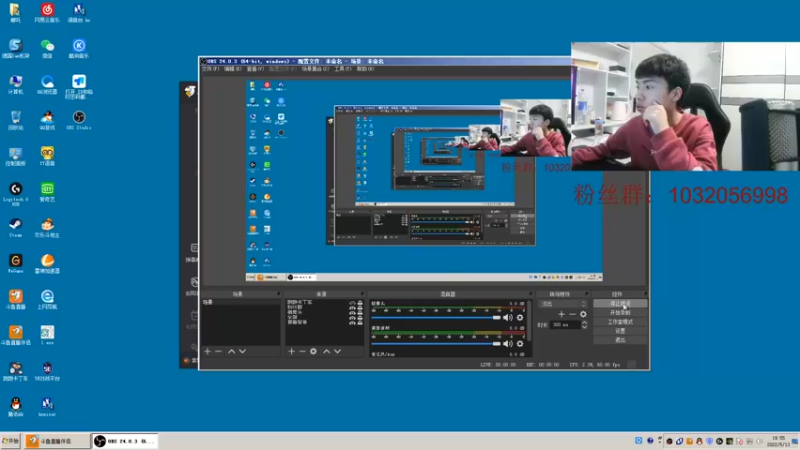Open the 文件(F) menu in OBS
This screenshot has height=450, width=800.
(x=210, y=69)
